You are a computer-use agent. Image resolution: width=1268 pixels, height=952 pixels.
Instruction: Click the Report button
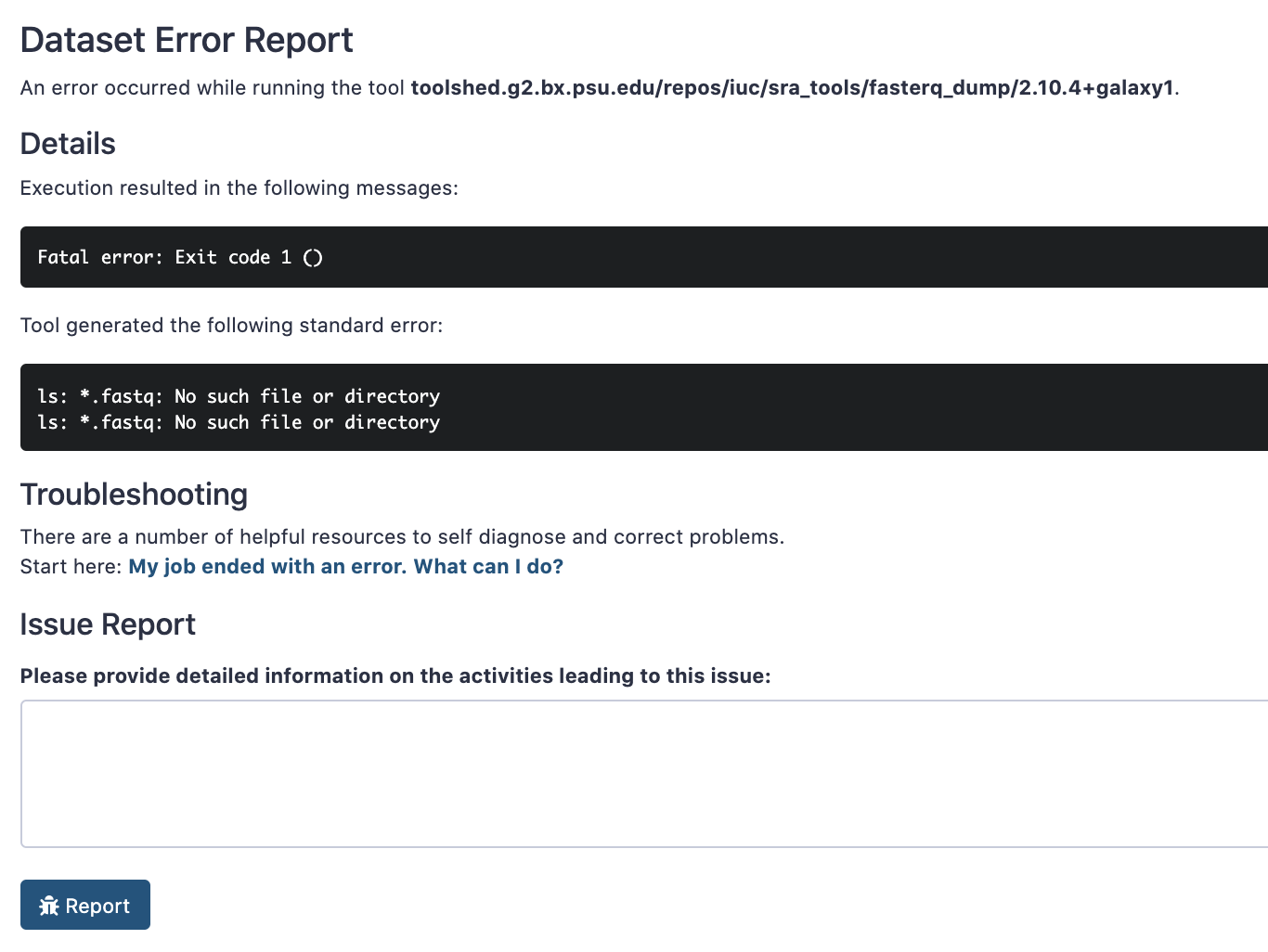click(85, 905)
